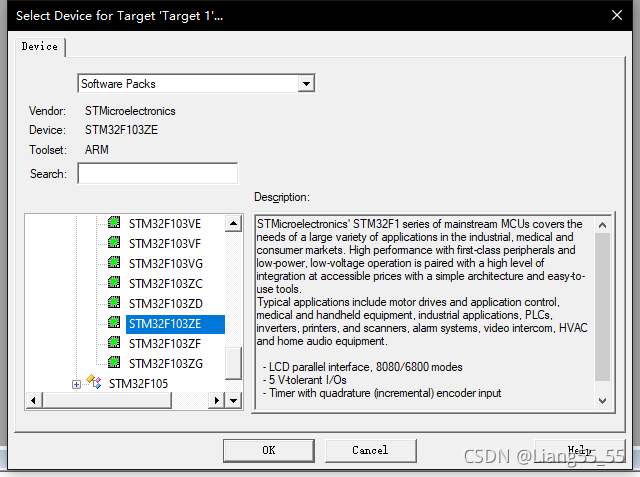The image size is (640, 477).
Task: Click the Device value STM32F103ZE
Action: click(121, 130)
